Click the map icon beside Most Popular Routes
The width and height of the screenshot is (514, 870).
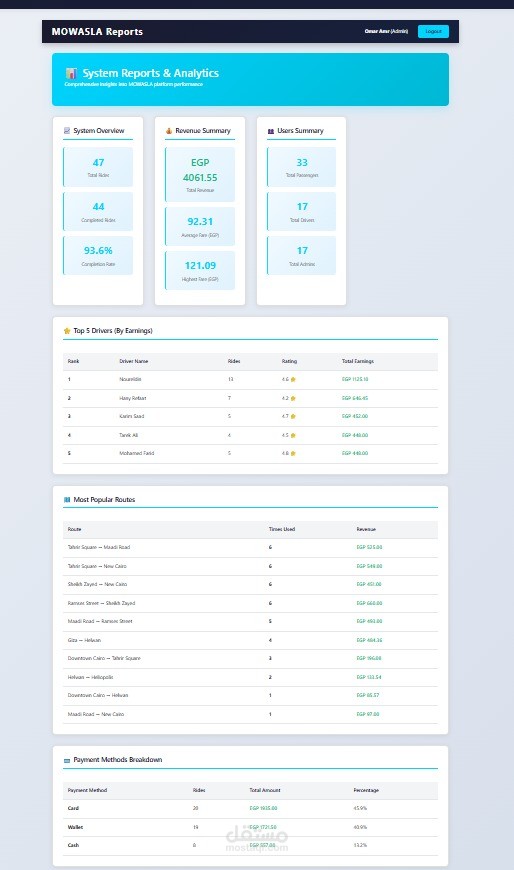(67, 499)
